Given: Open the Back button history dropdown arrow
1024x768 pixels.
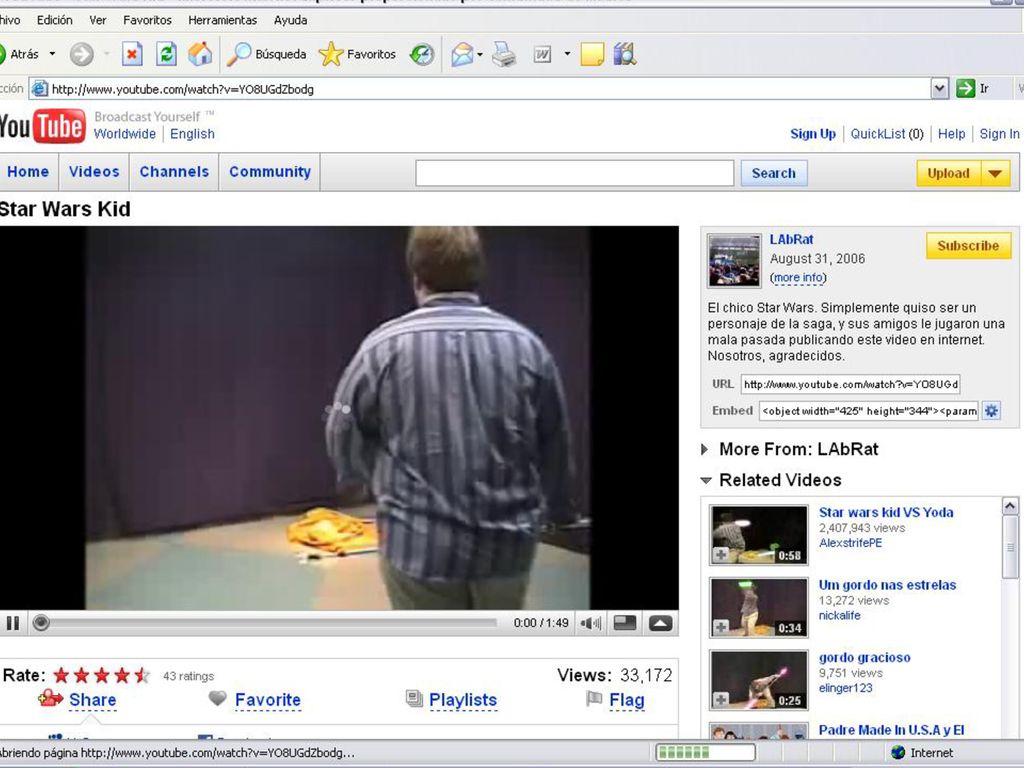Looking at the screenshot, I should (x=52, y=54).
